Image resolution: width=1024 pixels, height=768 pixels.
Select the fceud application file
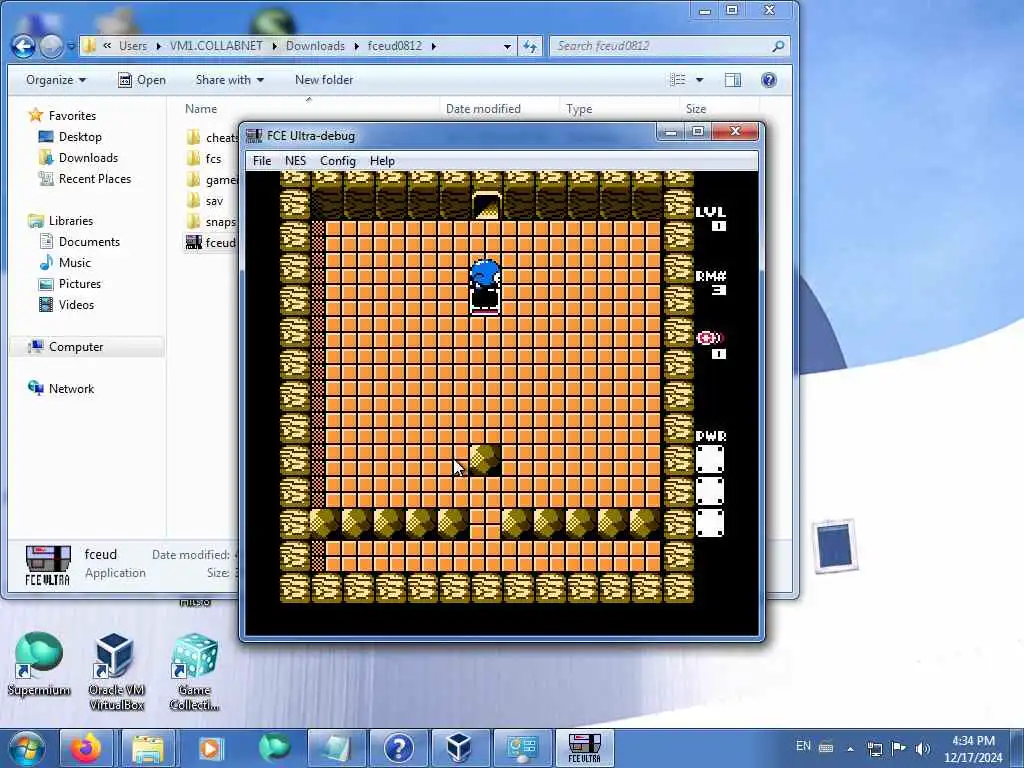(212, 242)
